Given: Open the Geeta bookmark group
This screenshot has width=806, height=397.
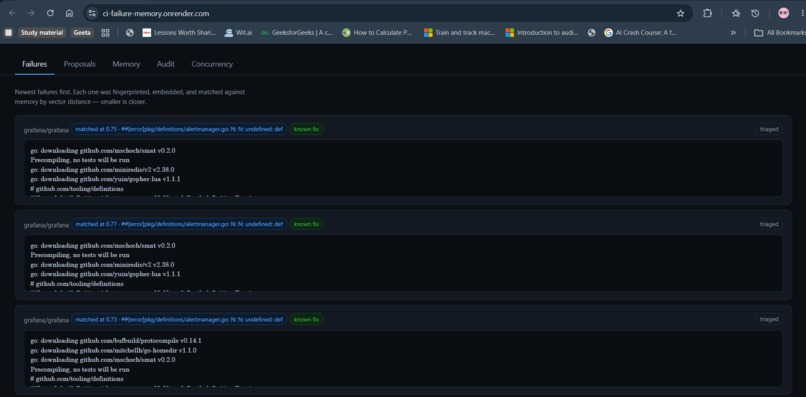Looking at the screenshot, I should [x=82, y=32].
